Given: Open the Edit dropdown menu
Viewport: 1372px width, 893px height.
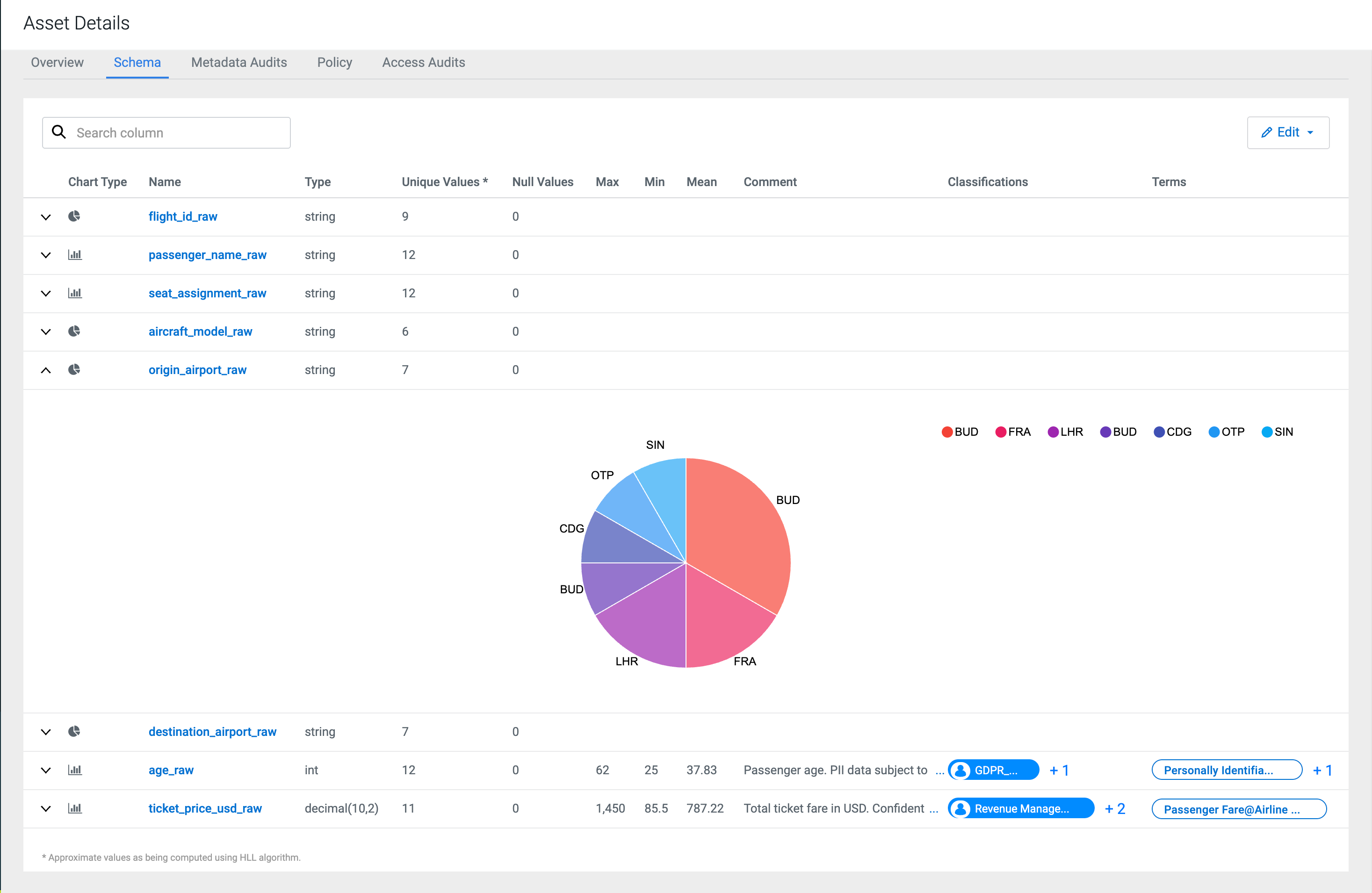Looking at the screenshot, I should [x=1288, y=133].
